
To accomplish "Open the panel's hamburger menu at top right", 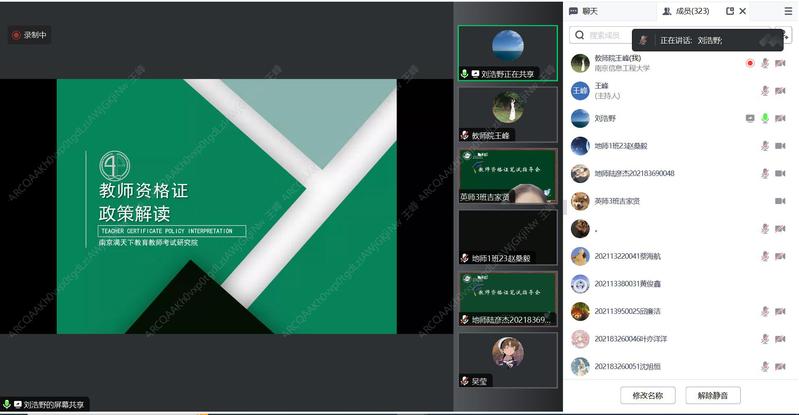I will tap(788, 11).
